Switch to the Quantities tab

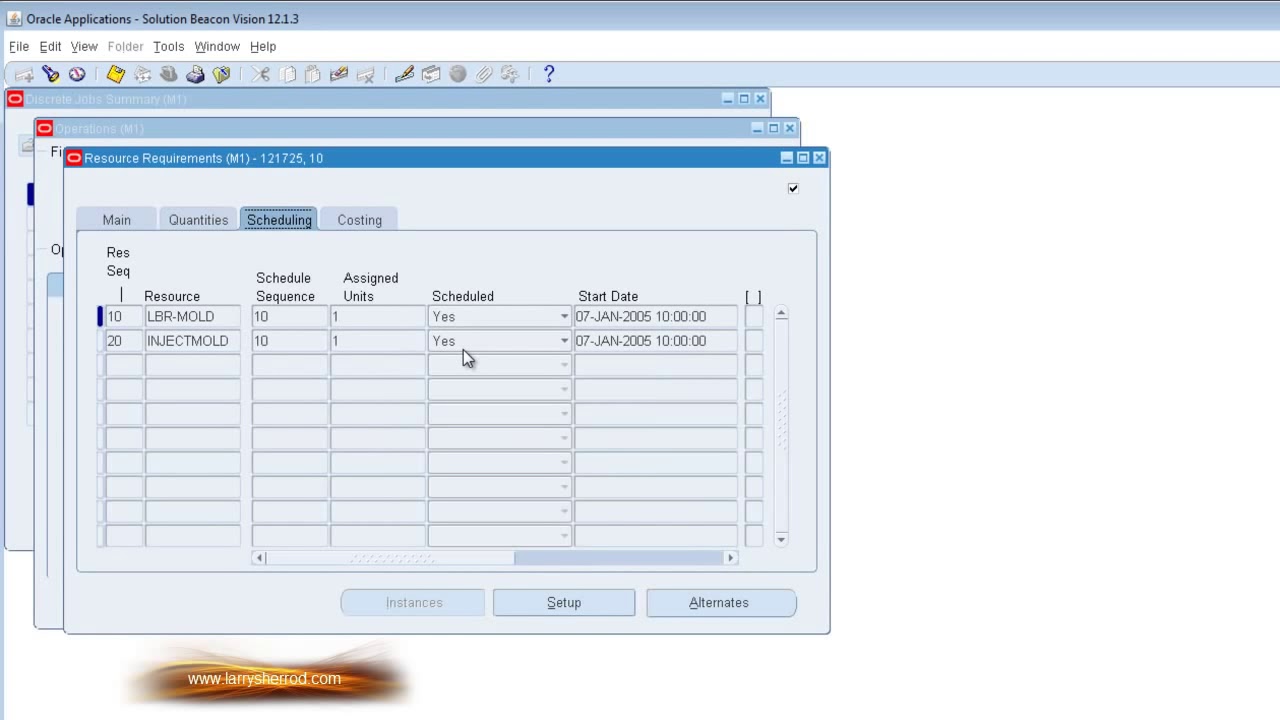[x=198, y=220]
